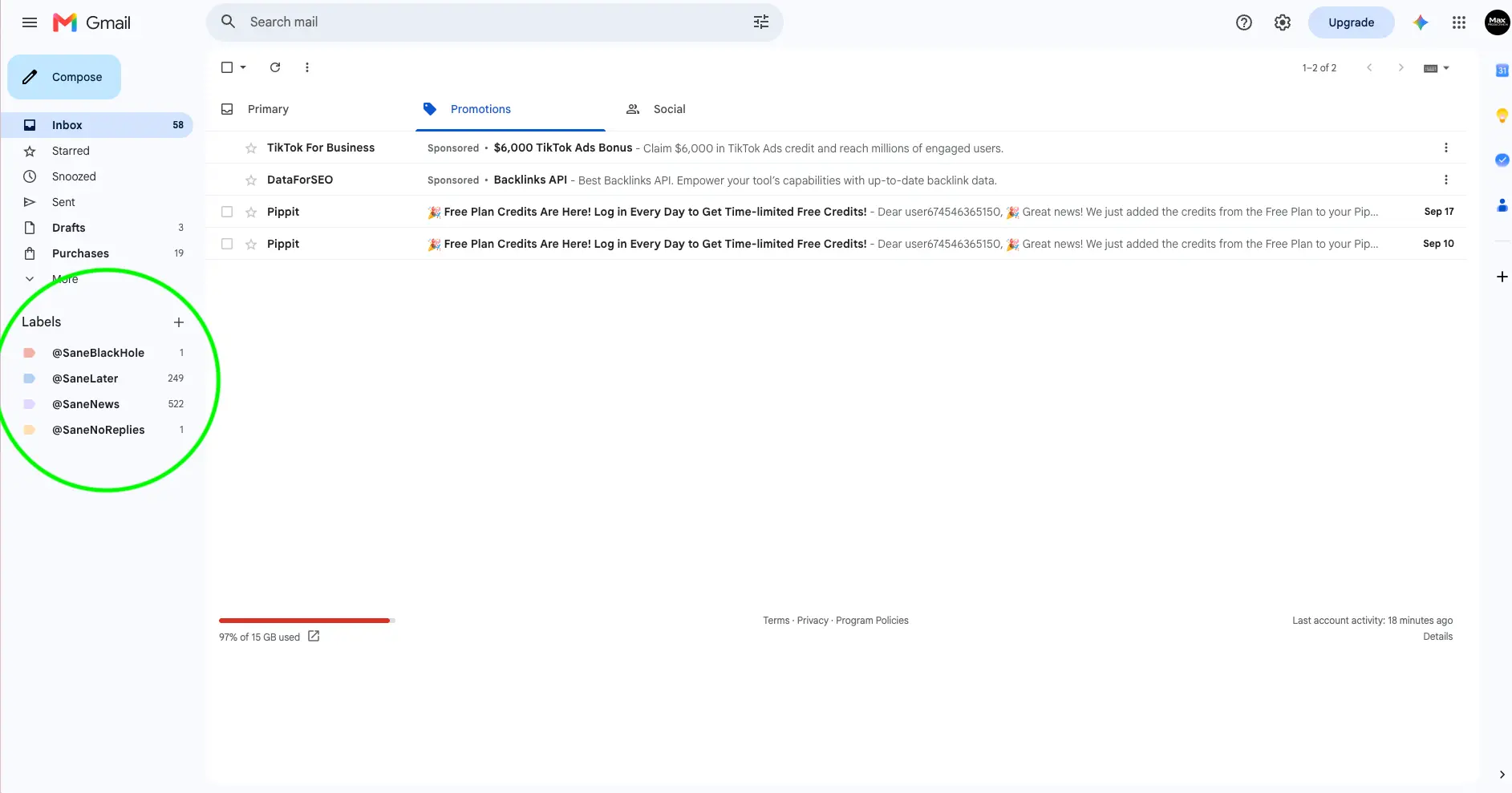Viewport: 1512px width, 793px height.
Task: Create a new label with plus icon
Action: tap(179, 322)
